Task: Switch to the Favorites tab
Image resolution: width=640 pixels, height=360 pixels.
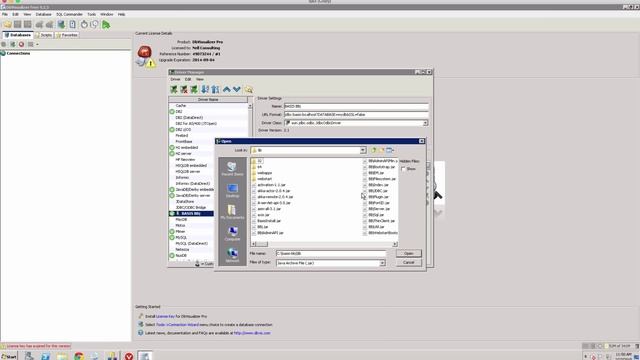Action: click(67, 35)
